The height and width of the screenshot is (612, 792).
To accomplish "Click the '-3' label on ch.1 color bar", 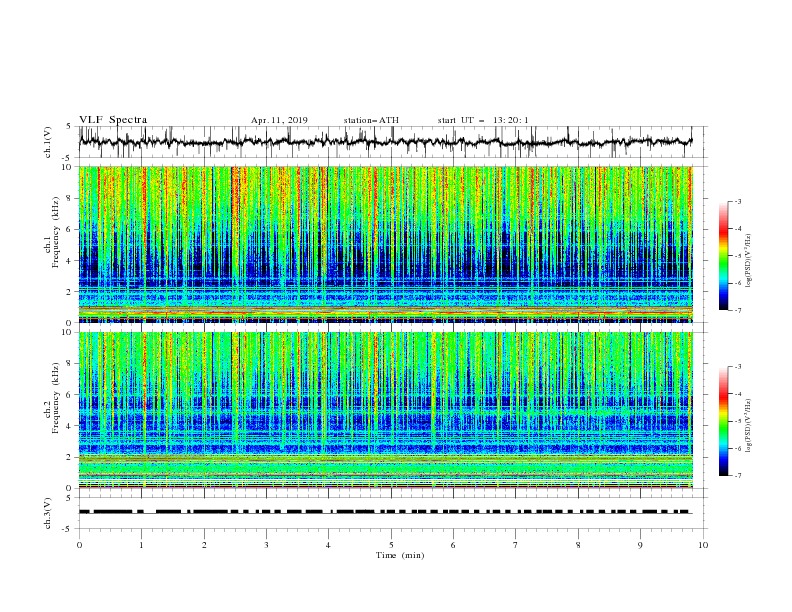I will (737, 201).
